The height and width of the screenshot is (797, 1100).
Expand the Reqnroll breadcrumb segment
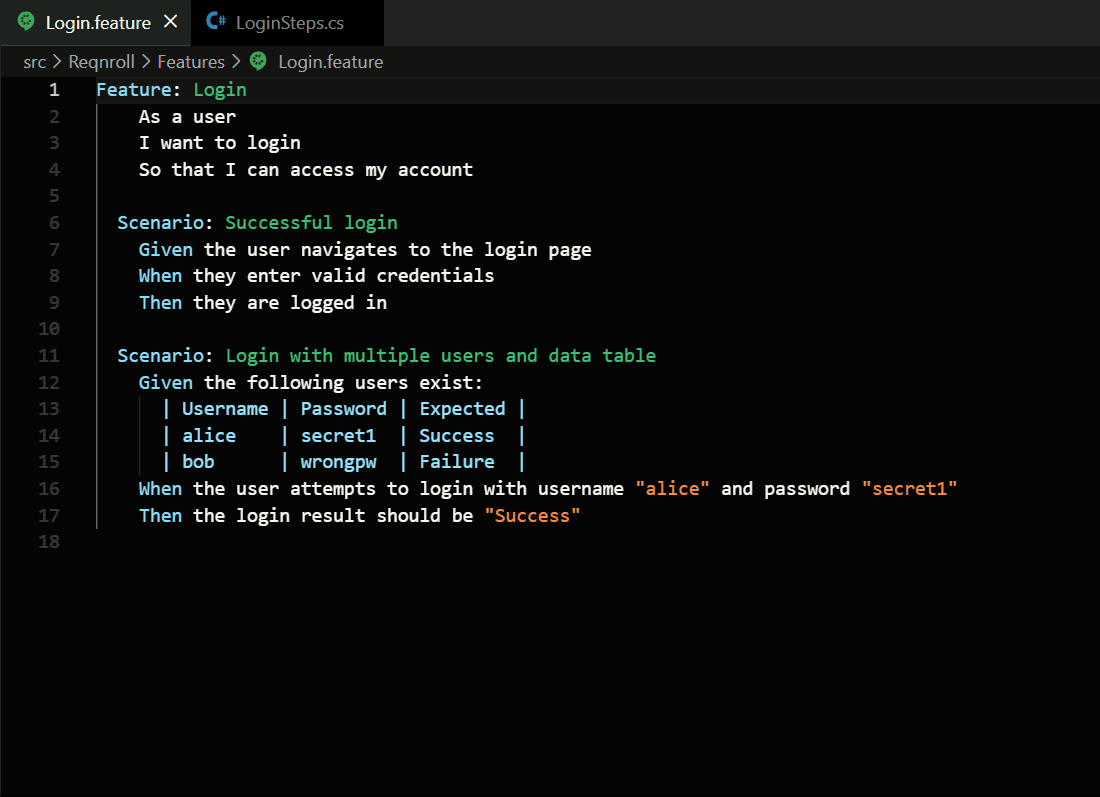[x=102, y=62]
